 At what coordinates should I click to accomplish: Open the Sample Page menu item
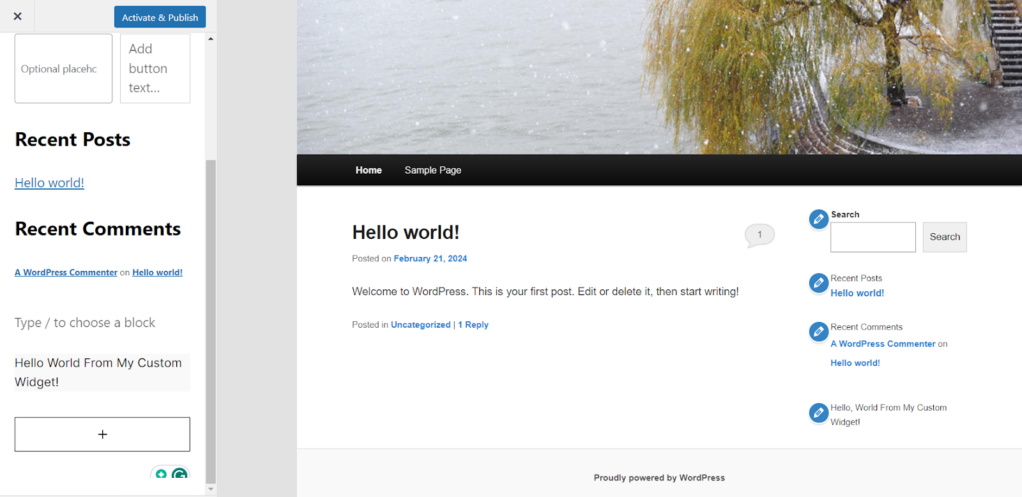tap(433, 170)
